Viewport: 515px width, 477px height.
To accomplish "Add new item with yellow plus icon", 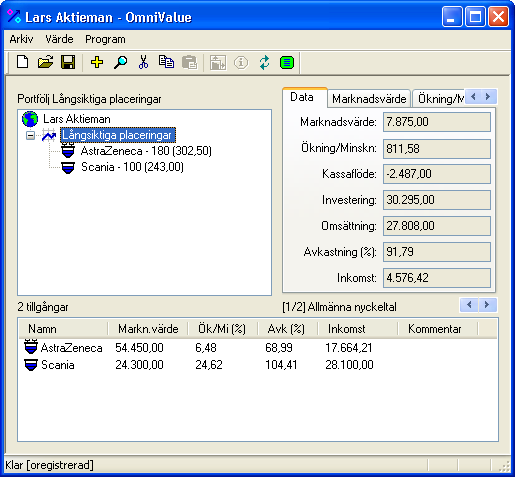I will coord(97,62).
